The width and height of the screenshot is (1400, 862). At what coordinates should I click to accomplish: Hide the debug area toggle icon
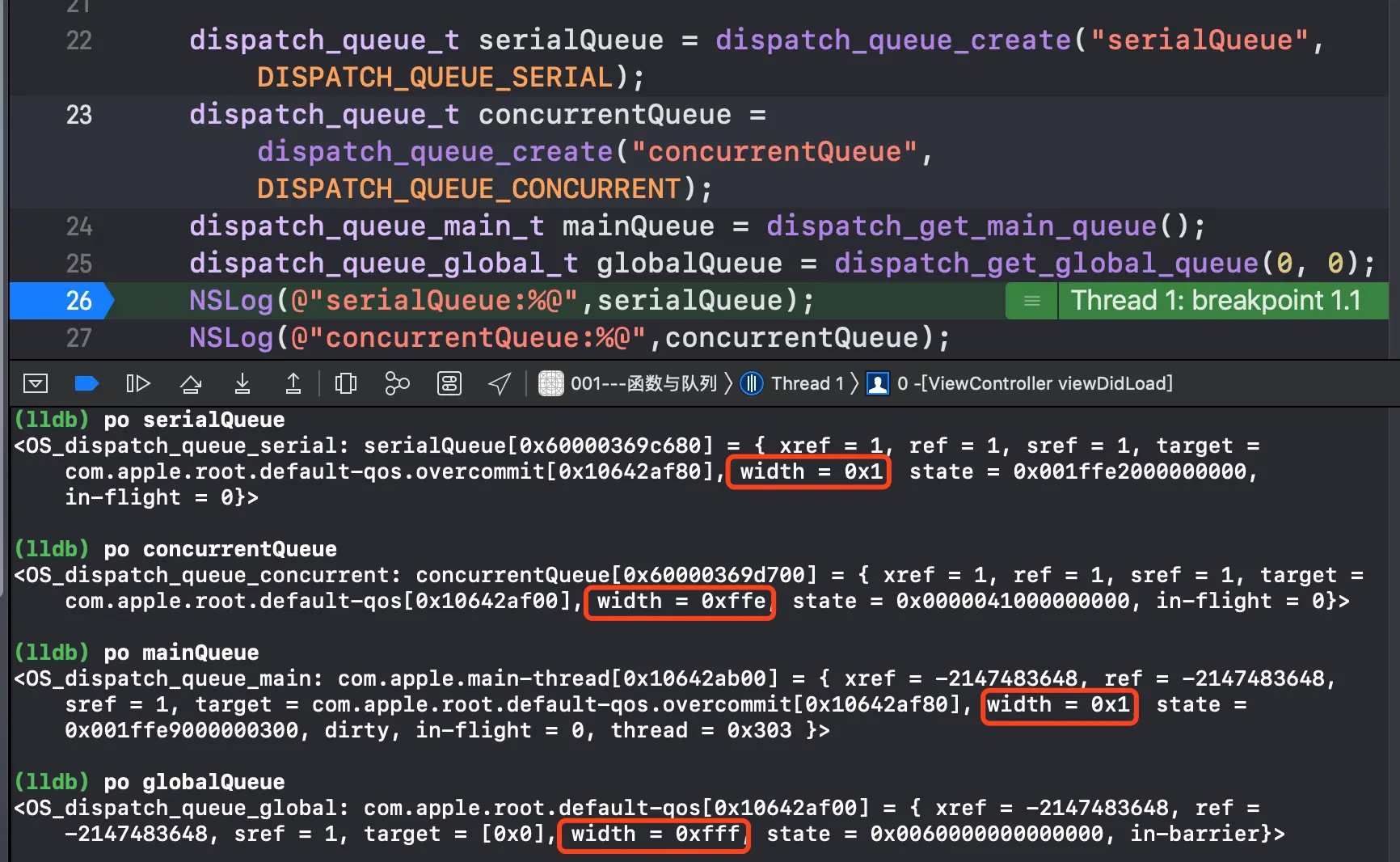(x=36, y=383)
